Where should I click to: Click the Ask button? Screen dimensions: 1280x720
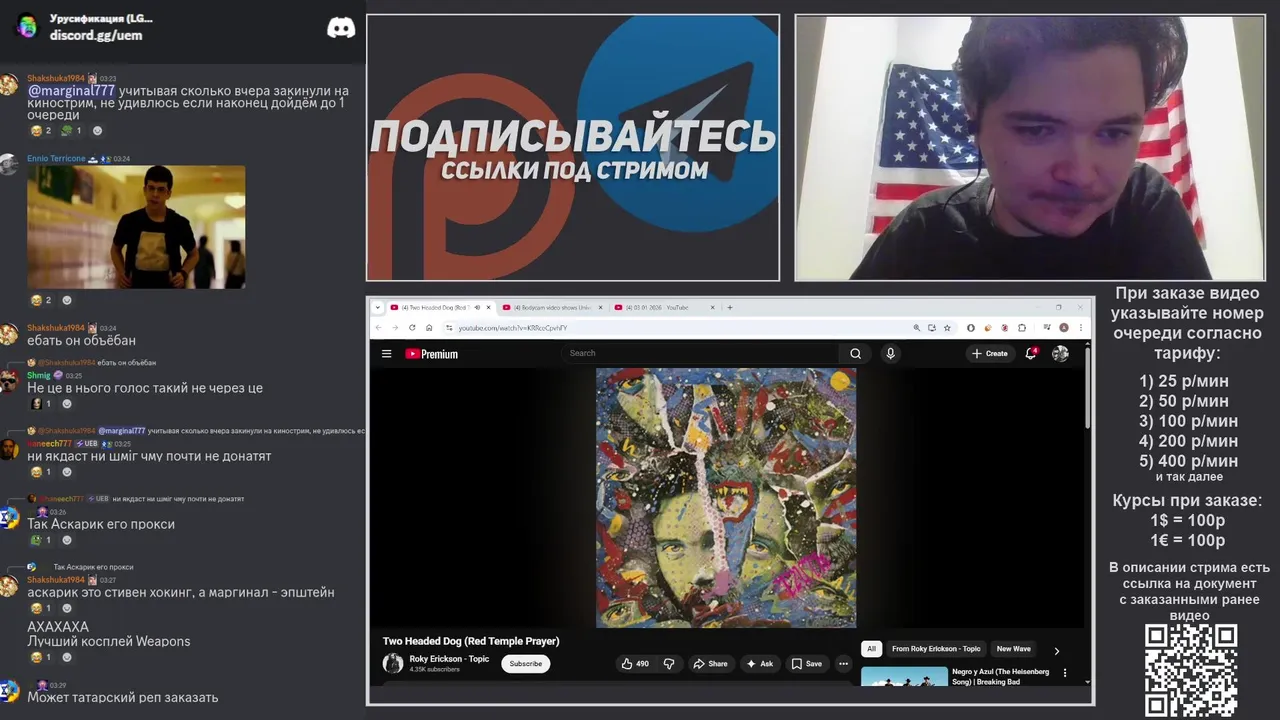pos(760,663)
